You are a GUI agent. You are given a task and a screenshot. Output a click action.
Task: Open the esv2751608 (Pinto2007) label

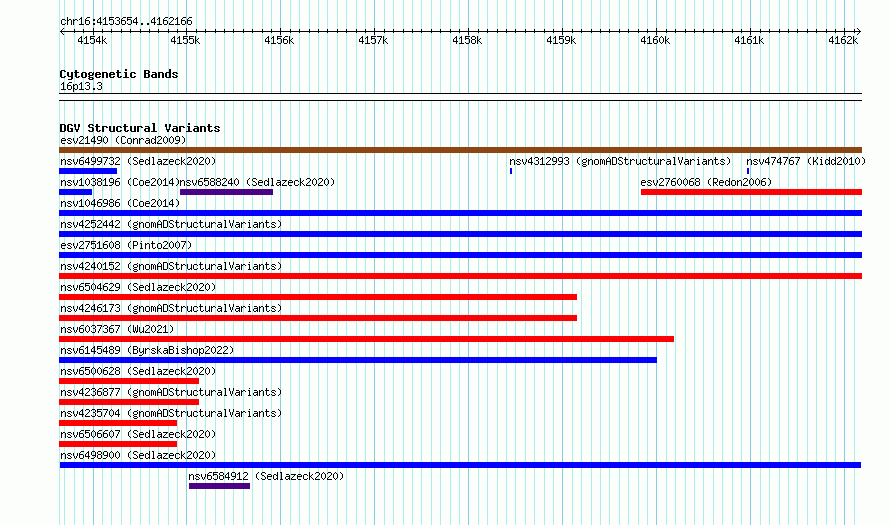click(x=126, y=245)
